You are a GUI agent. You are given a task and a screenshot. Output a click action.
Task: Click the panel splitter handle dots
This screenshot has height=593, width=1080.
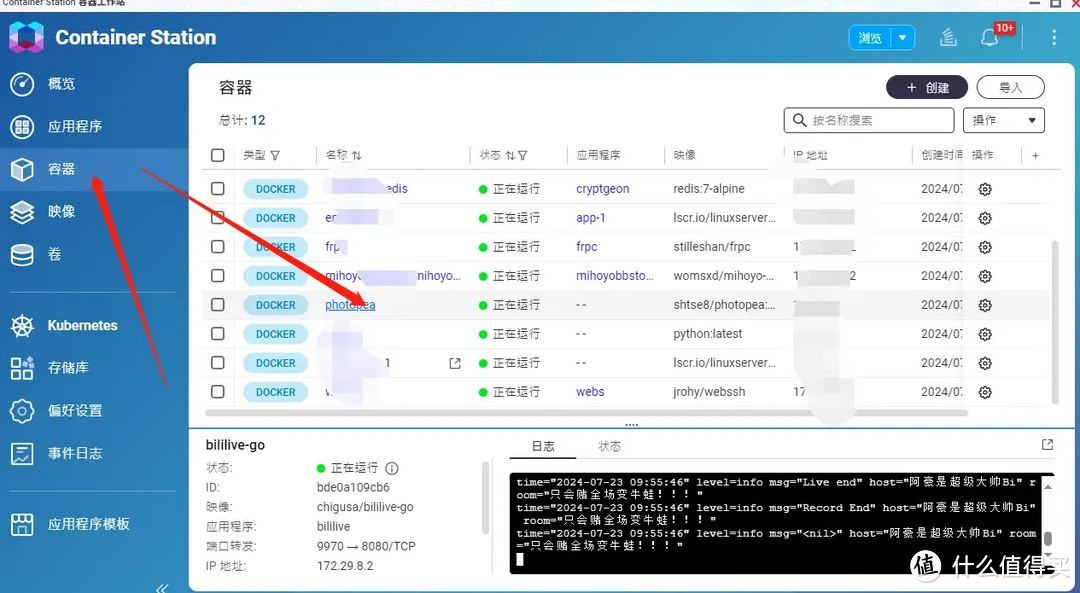(632, 425)
